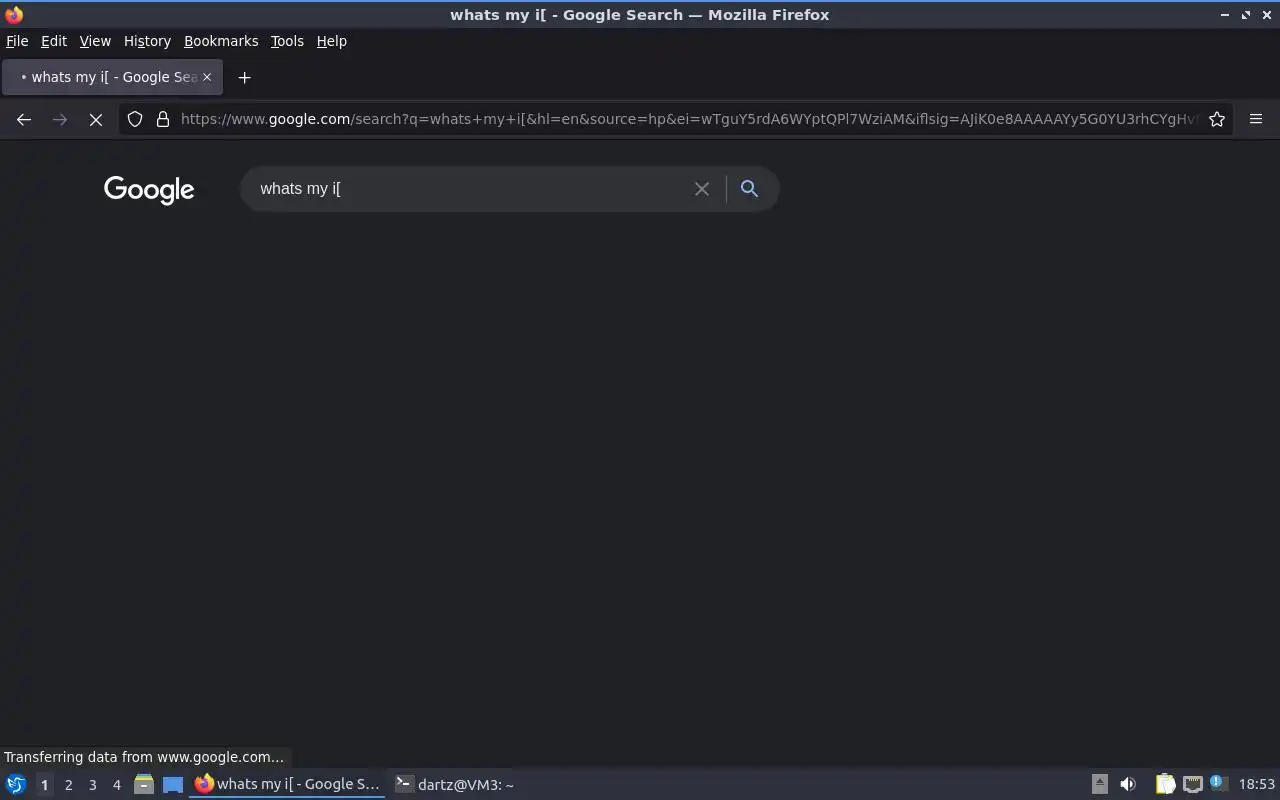Click the blue show-desktop icon in taskbar

tap(173, 785)
